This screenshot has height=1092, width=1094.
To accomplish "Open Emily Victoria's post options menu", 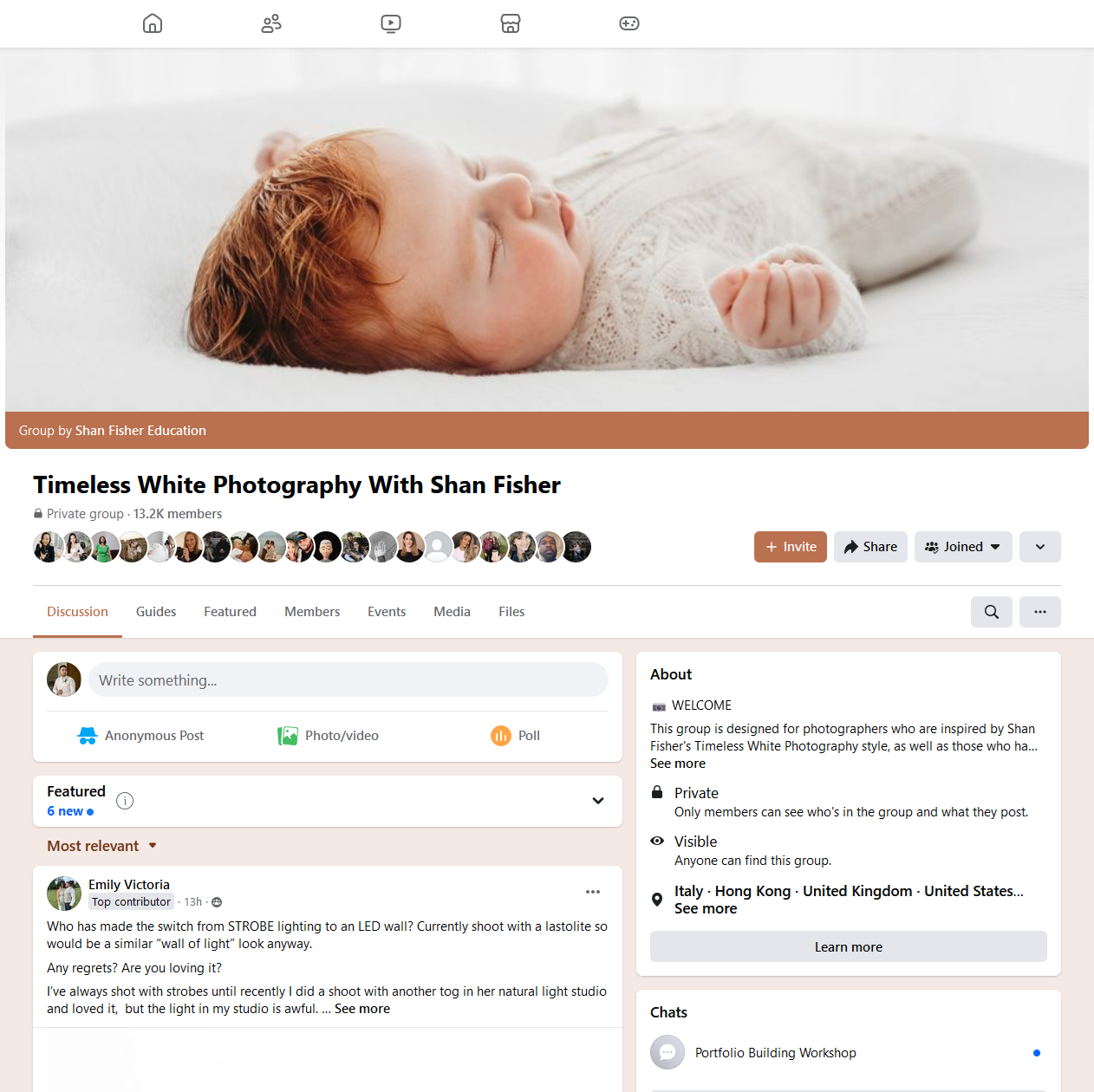I will tap(593, 892).
